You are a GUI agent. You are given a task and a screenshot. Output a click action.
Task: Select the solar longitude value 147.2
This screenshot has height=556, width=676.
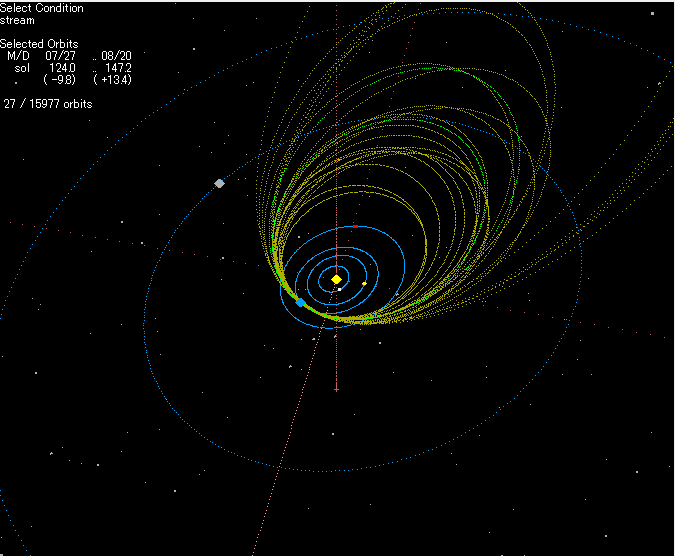[x=117, y=68]
